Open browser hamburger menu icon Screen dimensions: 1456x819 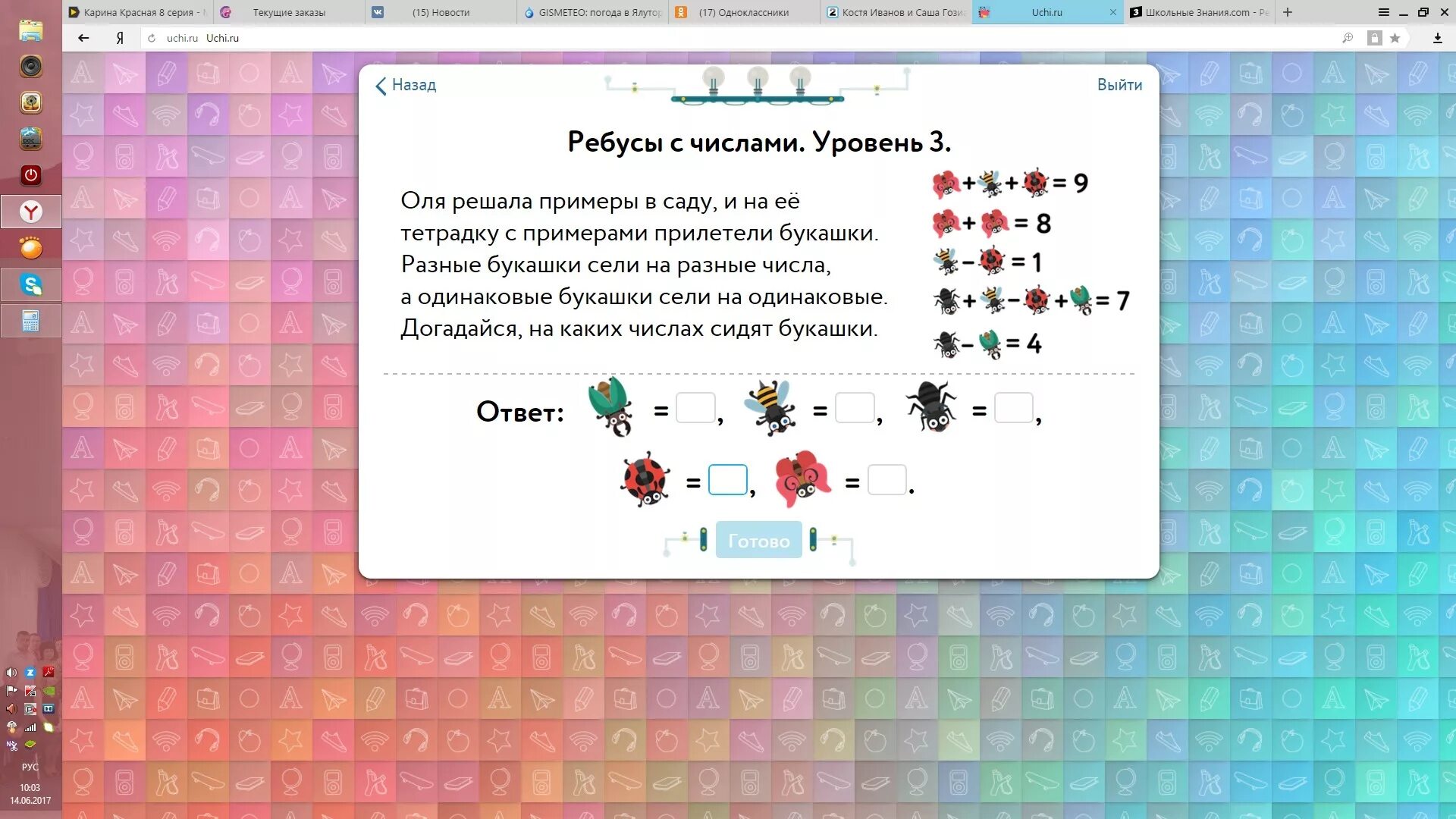coord(1383,12)
